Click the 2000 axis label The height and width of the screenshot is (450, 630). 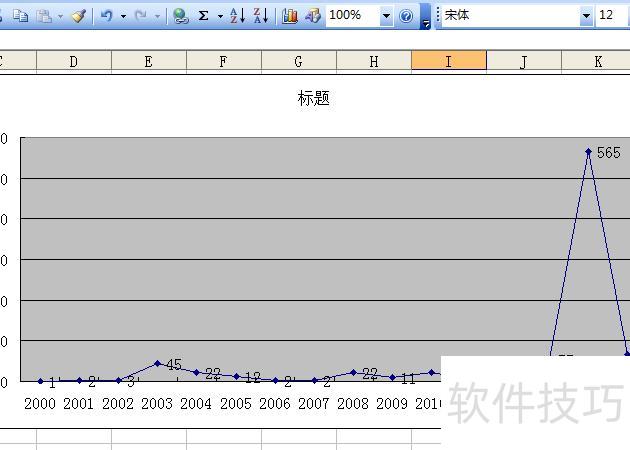40,404
